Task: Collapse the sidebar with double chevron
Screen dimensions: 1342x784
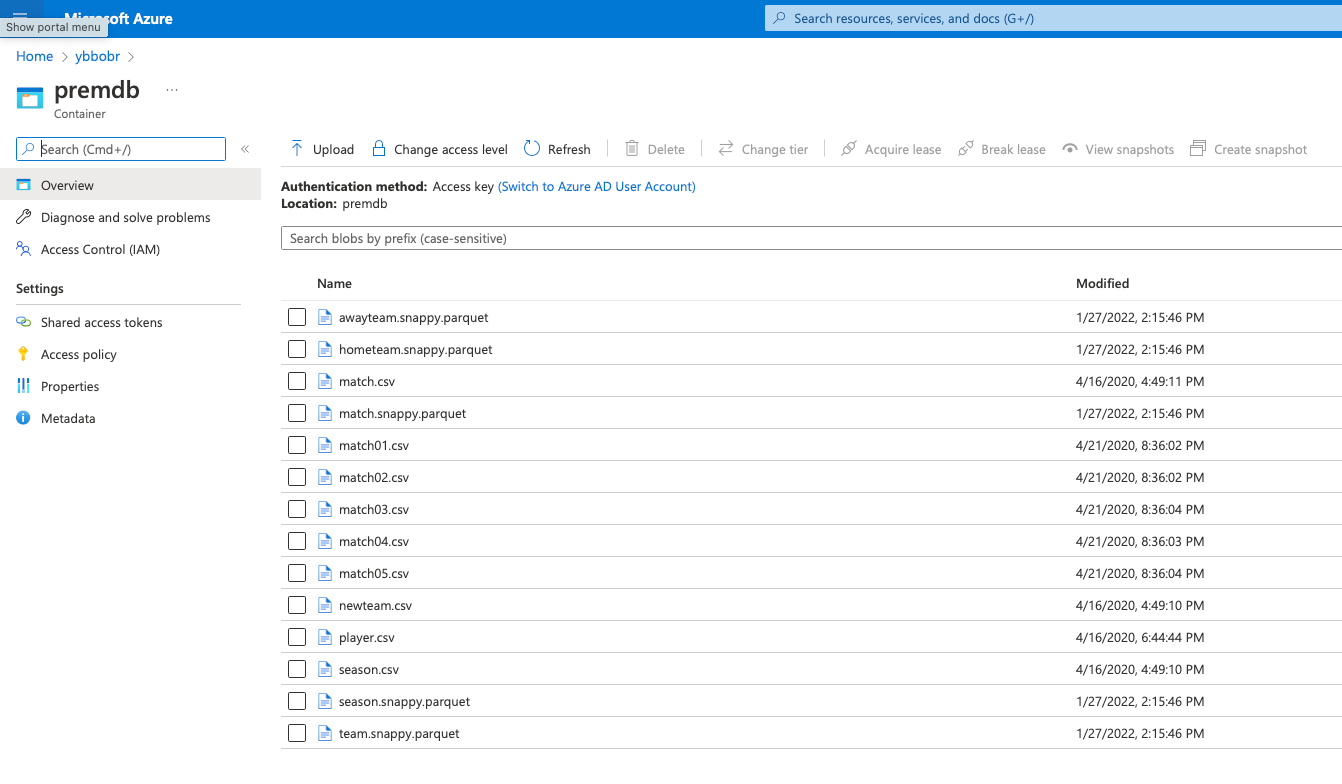Action: (245, 149)
